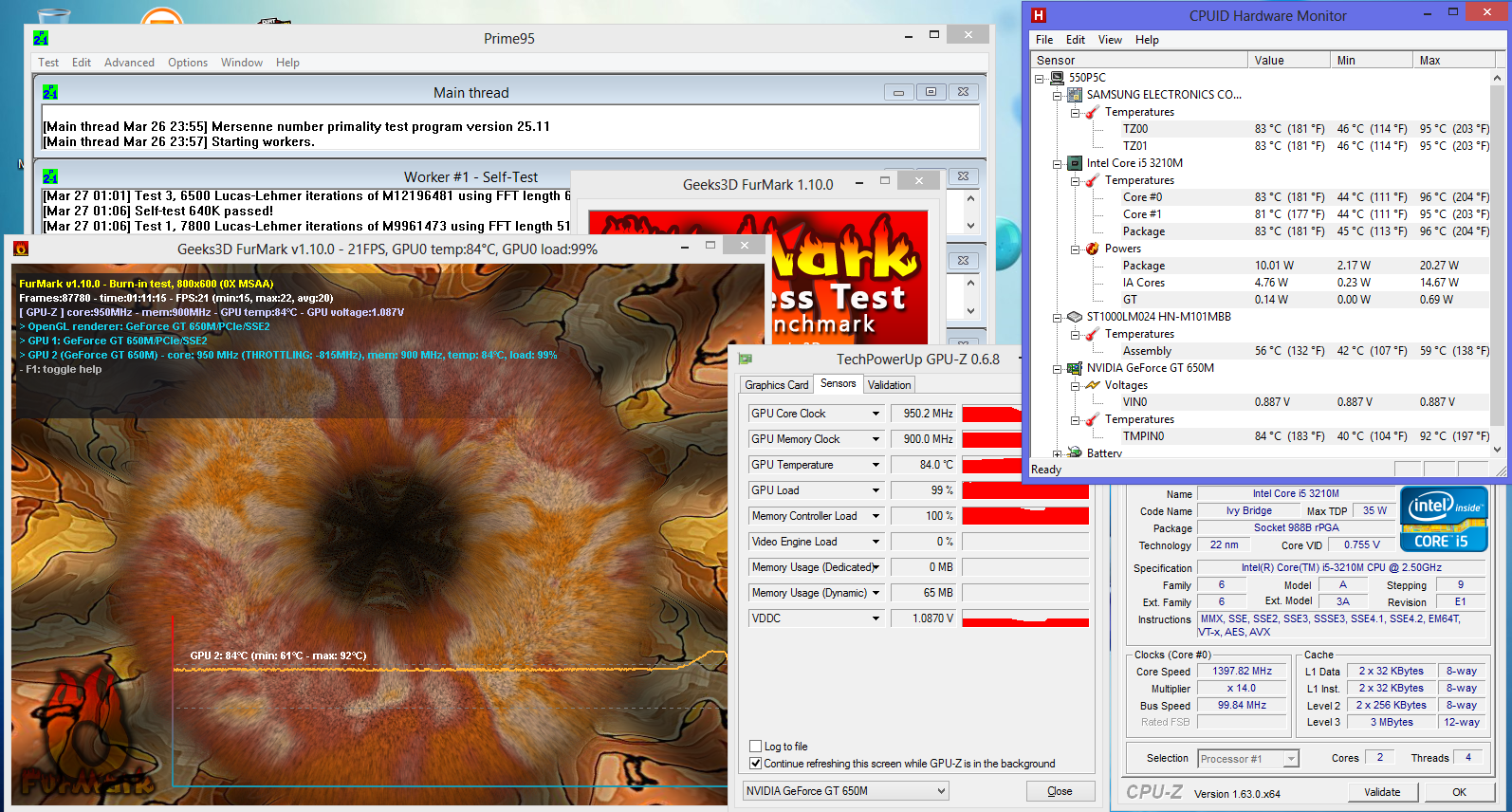Collapse the Intel Core i5 3210M node
This screenshot has height=812, width=1512.
[1057, 164]
